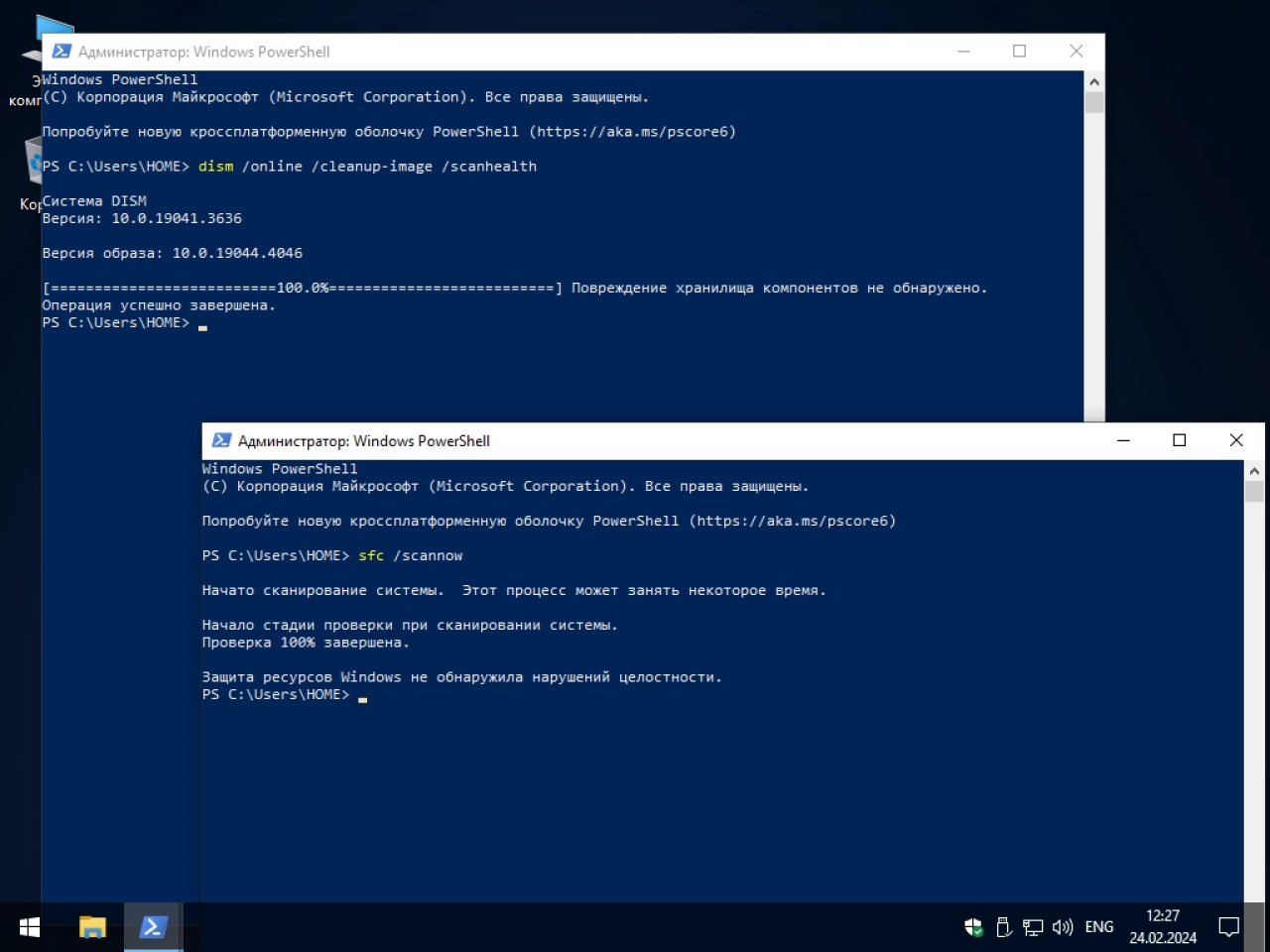Viewport: 1270px width, 952px height.
Task: Click scroll-up arrow in front PowerShell window
Action: (x=1254, y=470)
